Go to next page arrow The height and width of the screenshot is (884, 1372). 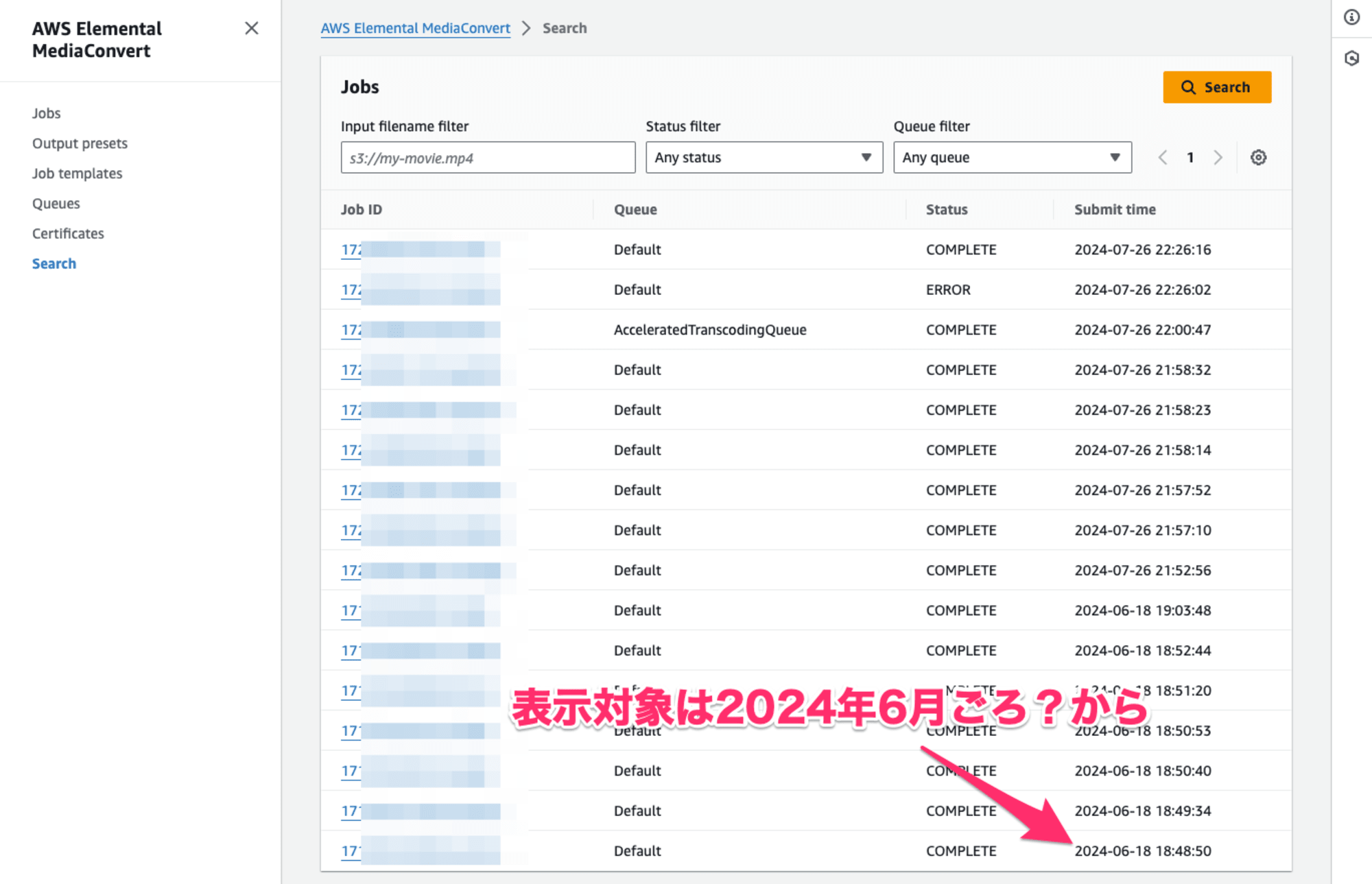coord(1218,157)
